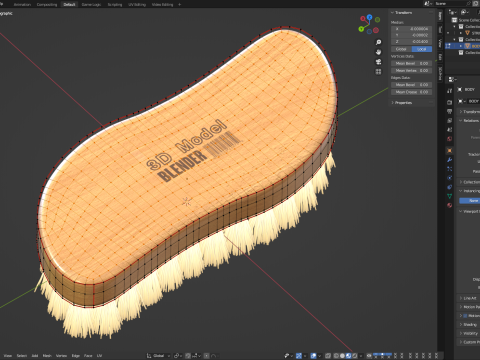Toggle viewport gizmo visibility button
Screen dimensions: 480x360
299,356
